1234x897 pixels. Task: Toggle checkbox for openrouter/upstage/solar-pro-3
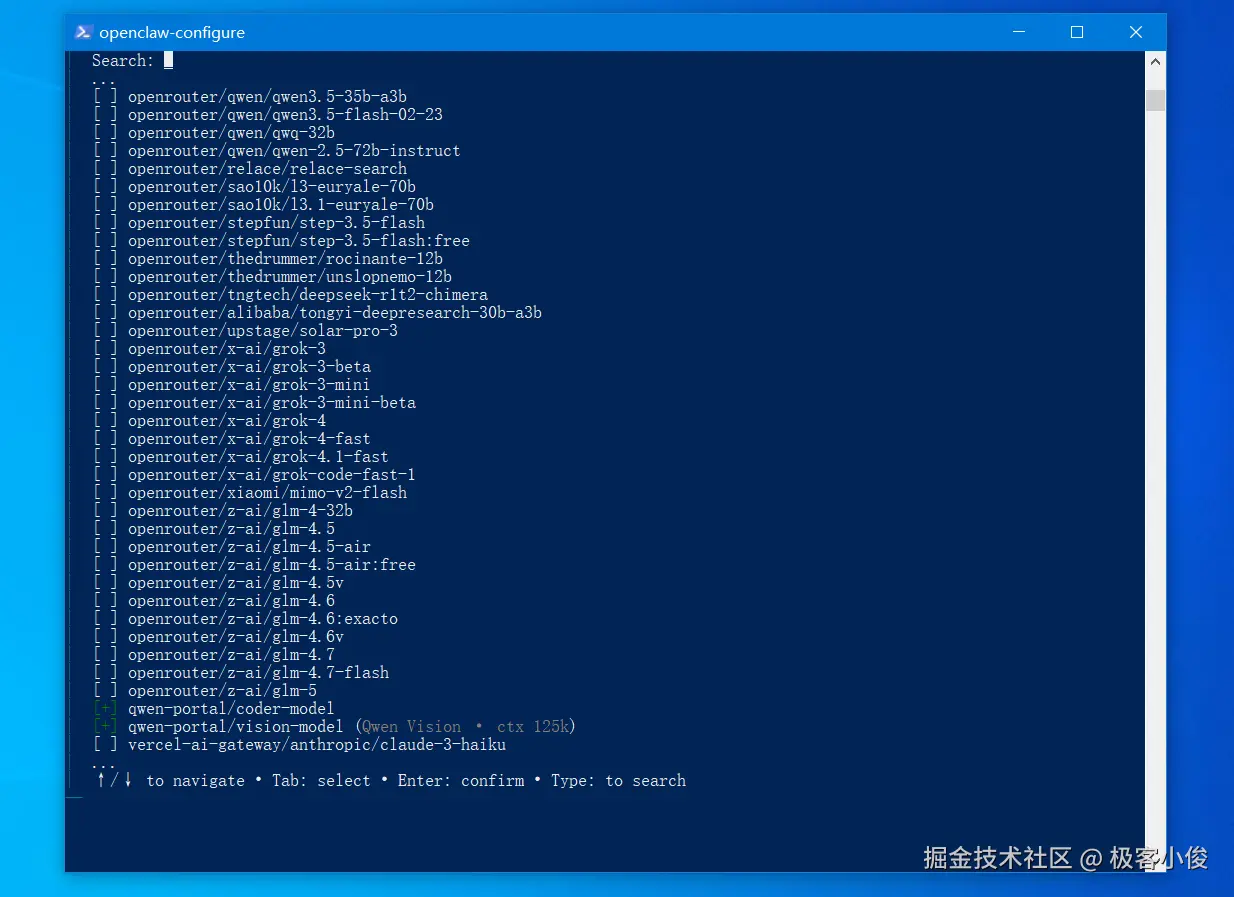(105, 331)
